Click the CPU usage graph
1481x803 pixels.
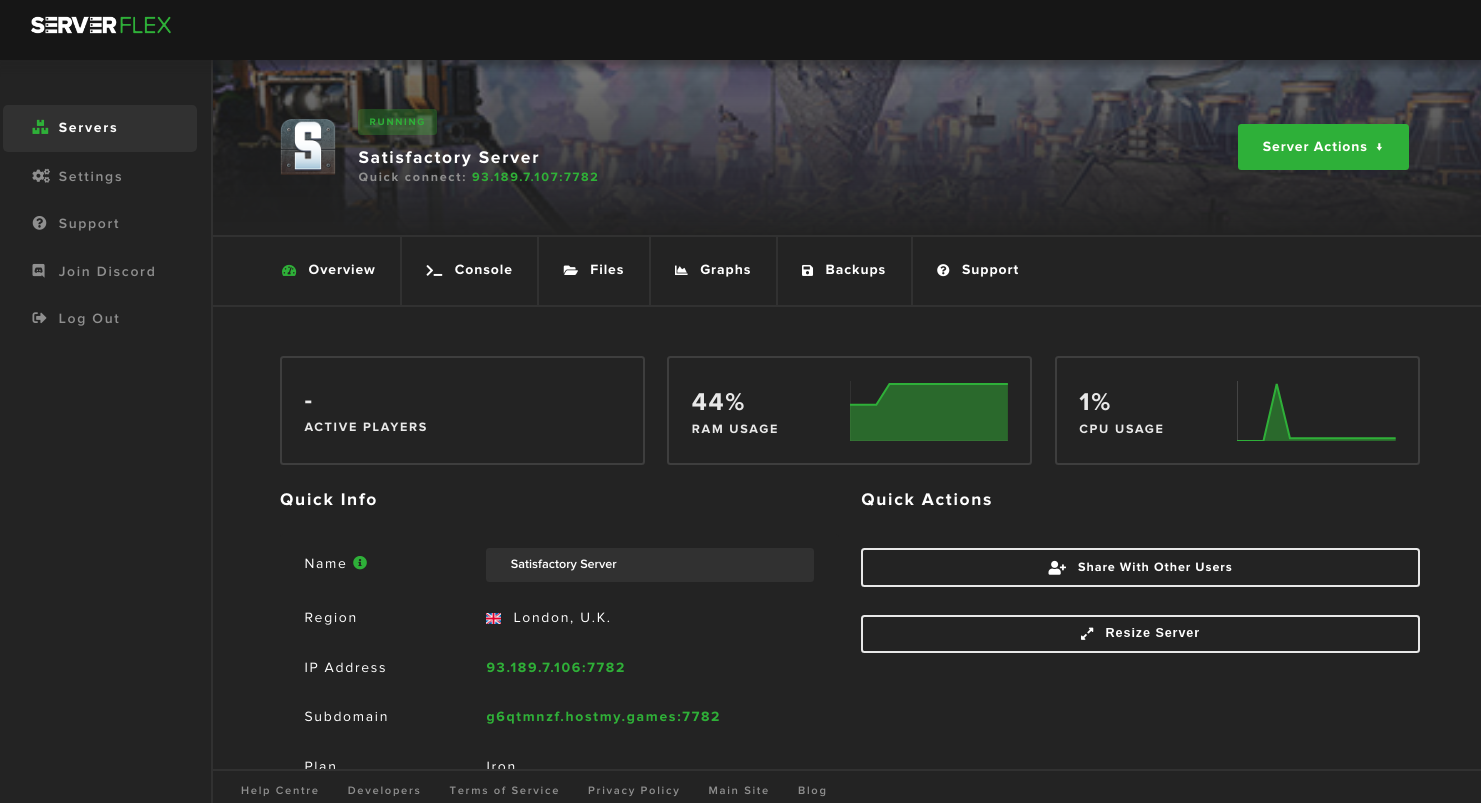tap(1316, 411)
